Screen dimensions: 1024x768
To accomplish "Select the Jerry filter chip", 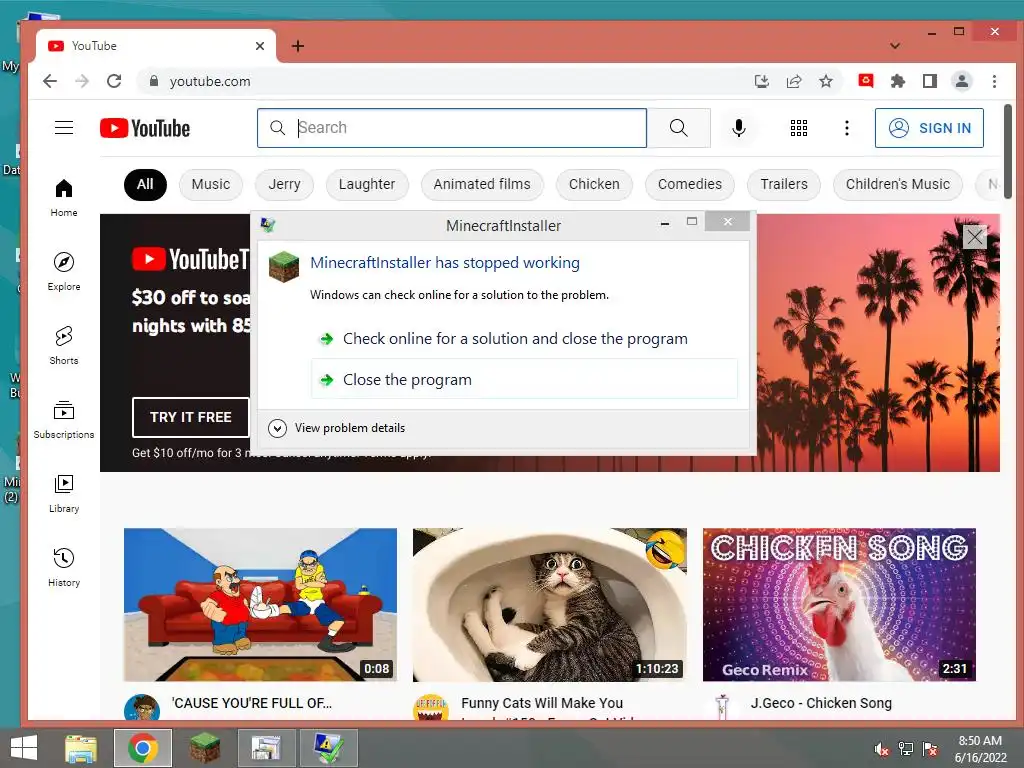I will tap(284, 185).
